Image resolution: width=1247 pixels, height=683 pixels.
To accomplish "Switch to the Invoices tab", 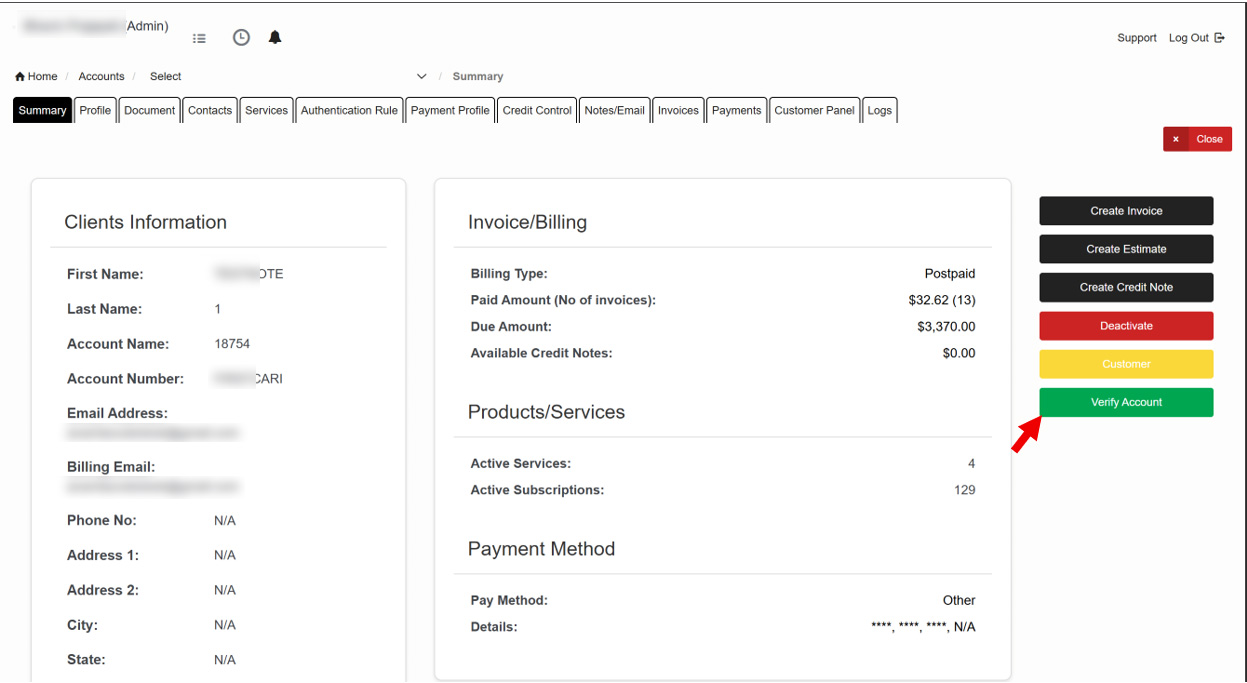I will [x=678, y=111].
